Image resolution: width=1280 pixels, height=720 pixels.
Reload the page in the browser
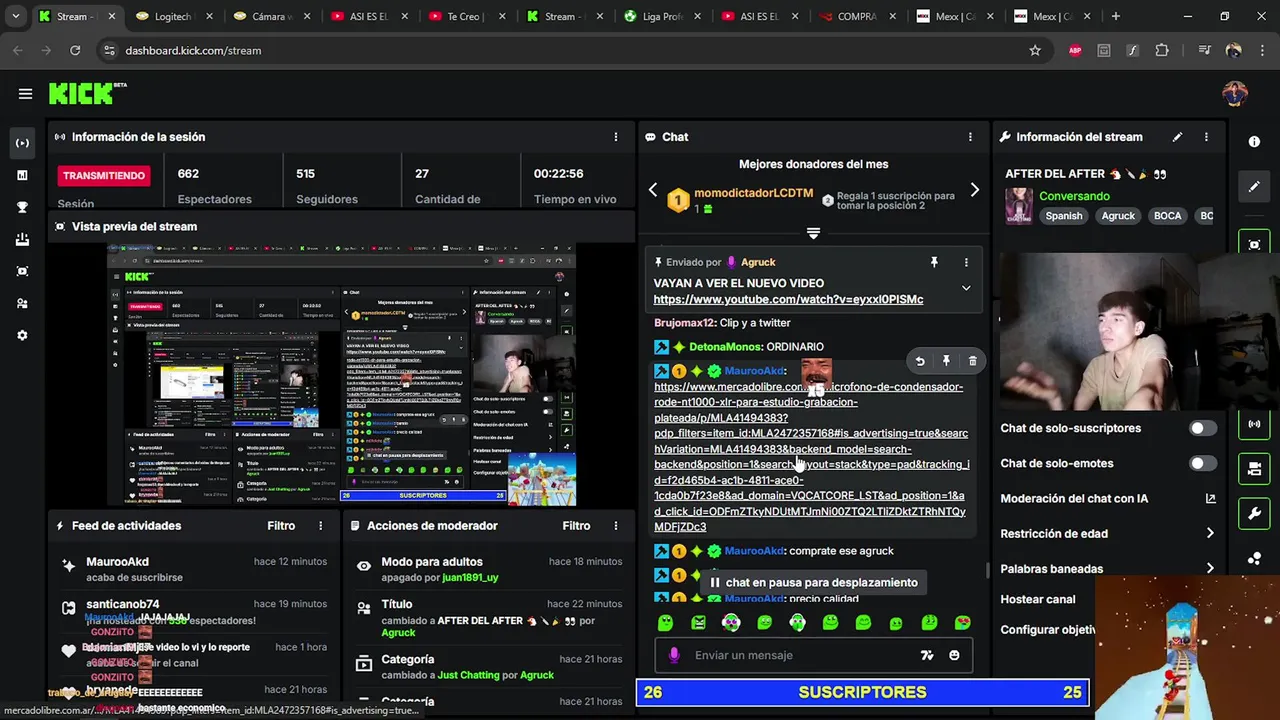coord(75,50)
